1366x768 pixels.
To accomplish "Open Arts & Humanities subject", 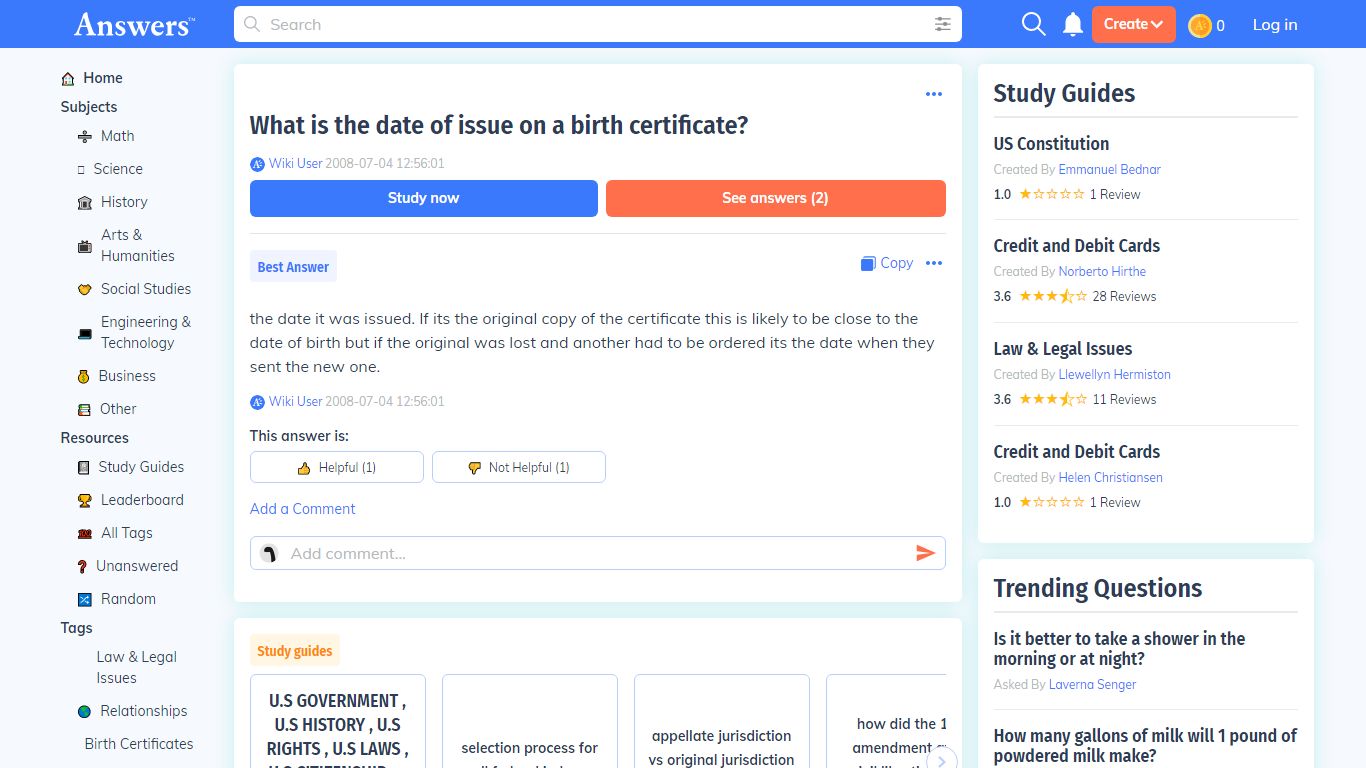I will click(x=138, y=245).
